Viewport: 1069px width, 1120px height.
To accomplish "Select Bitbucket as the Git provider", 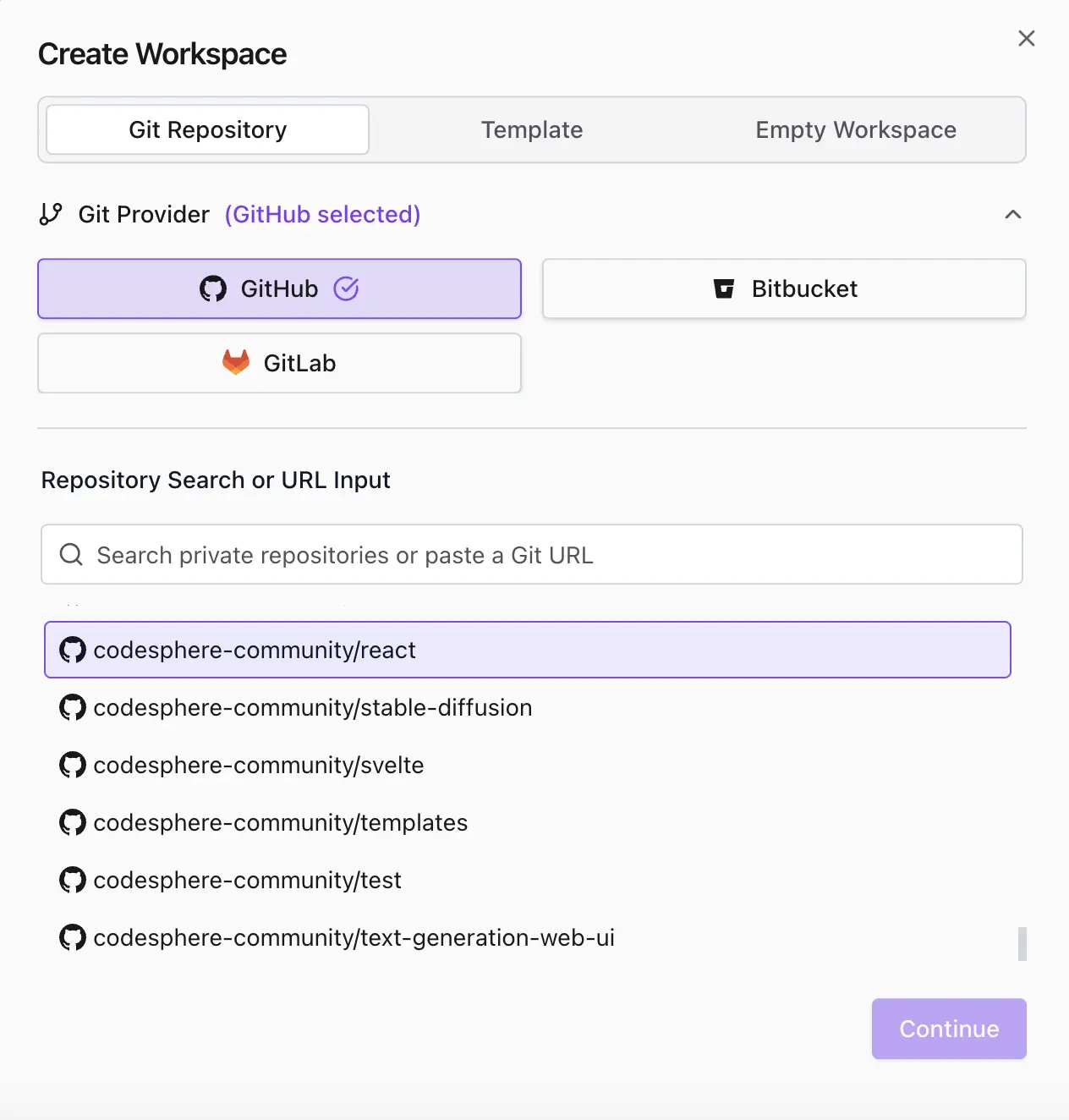I will point(783,288).
